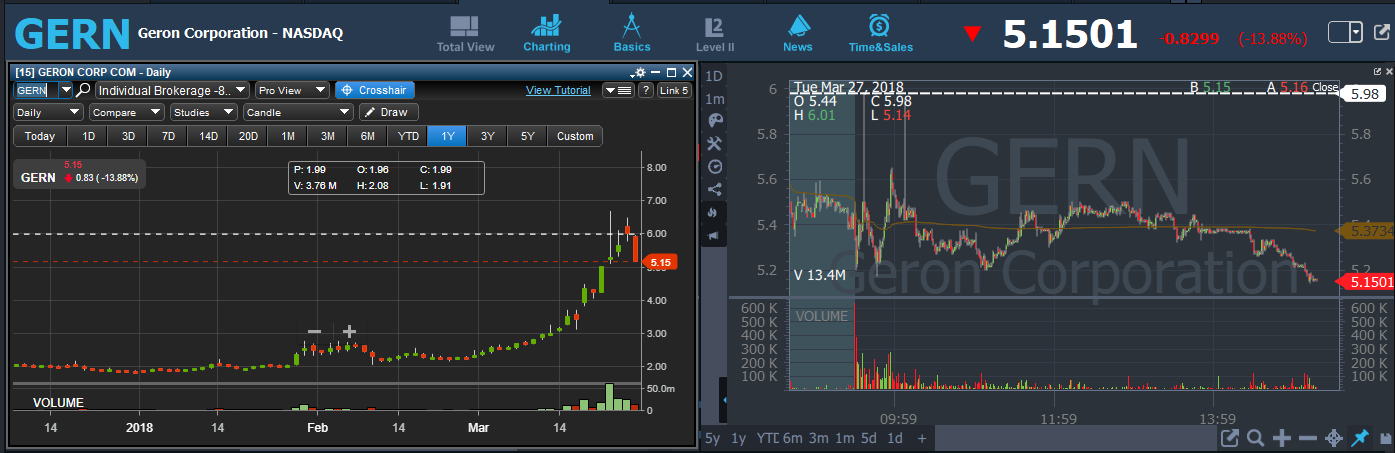Click the magnifier zoom icon under right chart
The height and width of the screenshot is (453, 1395).
[x=1255, y=438]
